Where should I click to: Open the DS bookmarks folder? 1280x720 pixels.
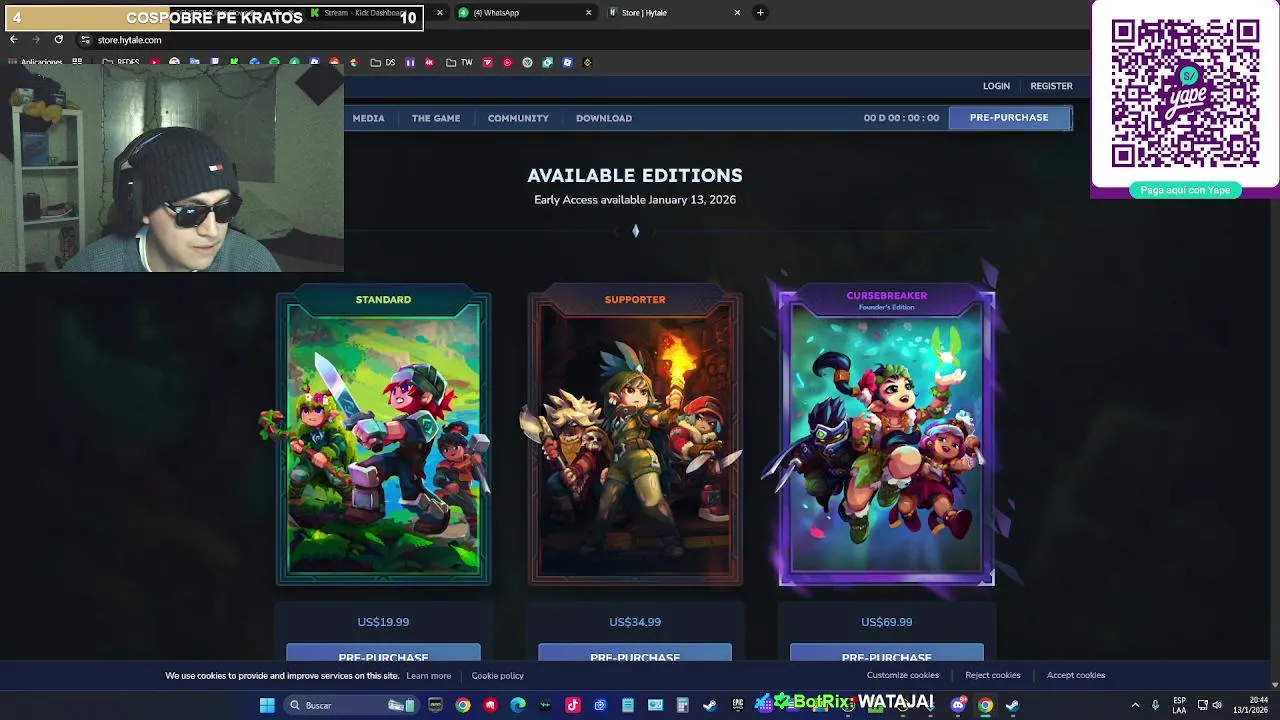pos(383,62)
